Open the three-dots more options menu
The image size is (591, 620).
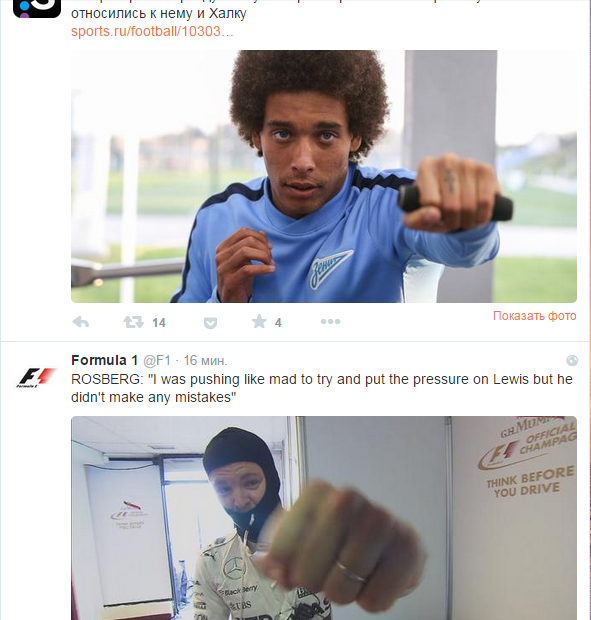(330, 322)
